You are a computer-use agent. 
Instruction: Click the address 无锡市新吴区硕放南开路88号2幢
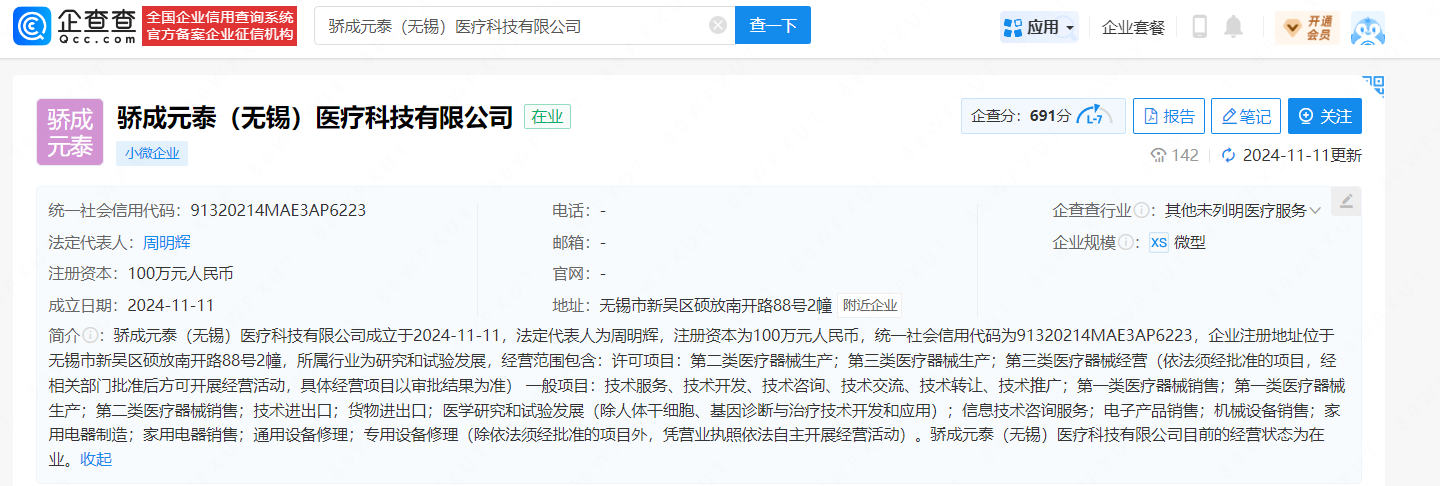click(716, 305)
